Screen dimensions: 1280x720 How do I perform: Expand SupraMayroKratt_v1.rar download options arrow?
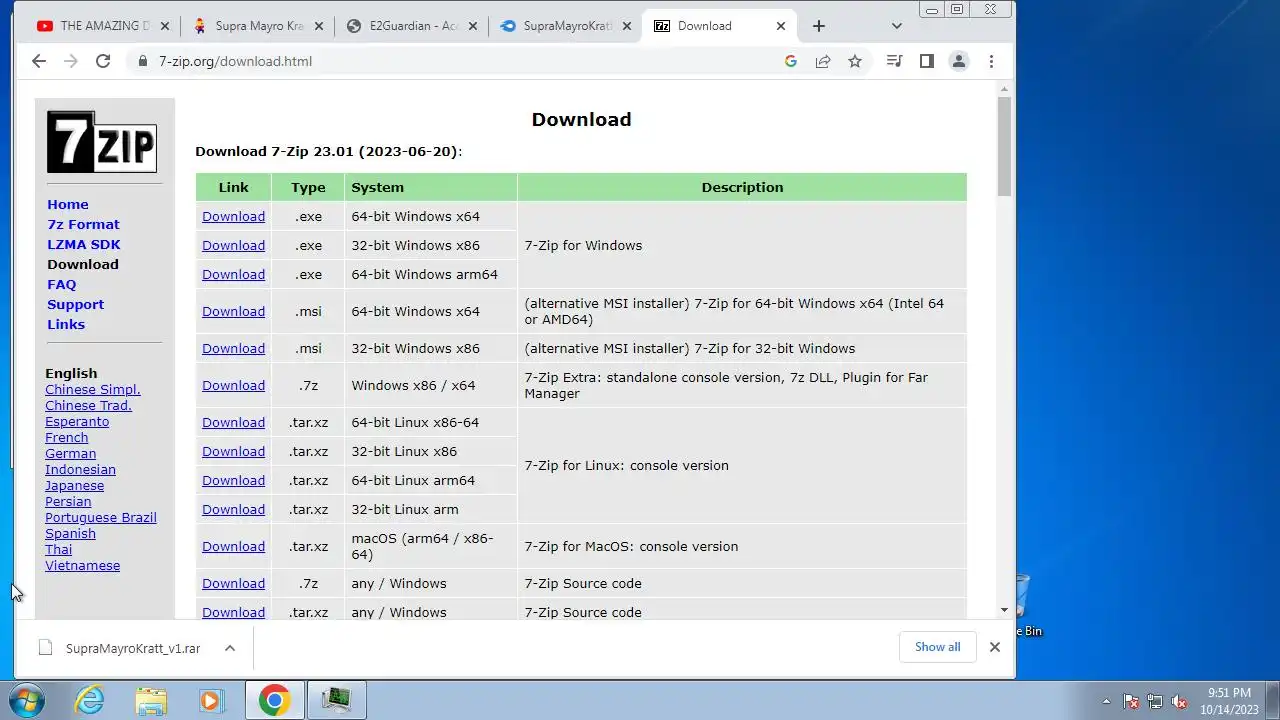pos(230,648)
